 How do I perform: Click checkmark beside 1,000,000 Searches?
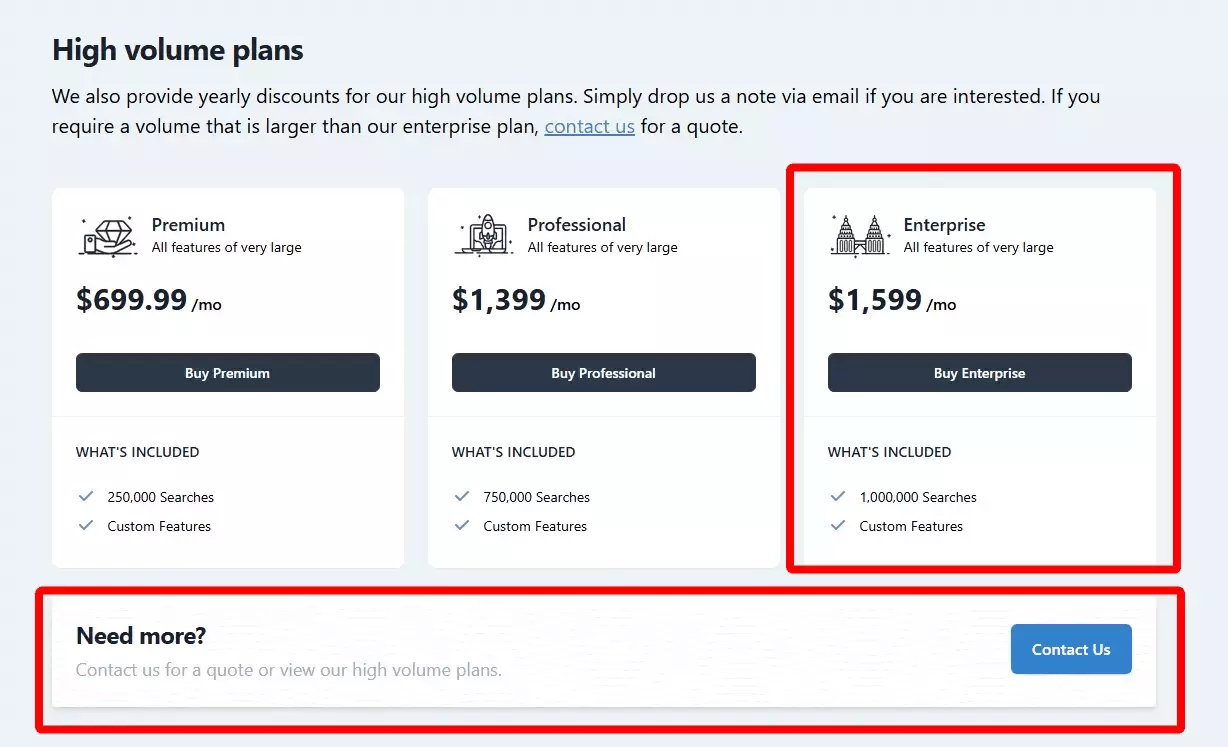click(838, 497)
